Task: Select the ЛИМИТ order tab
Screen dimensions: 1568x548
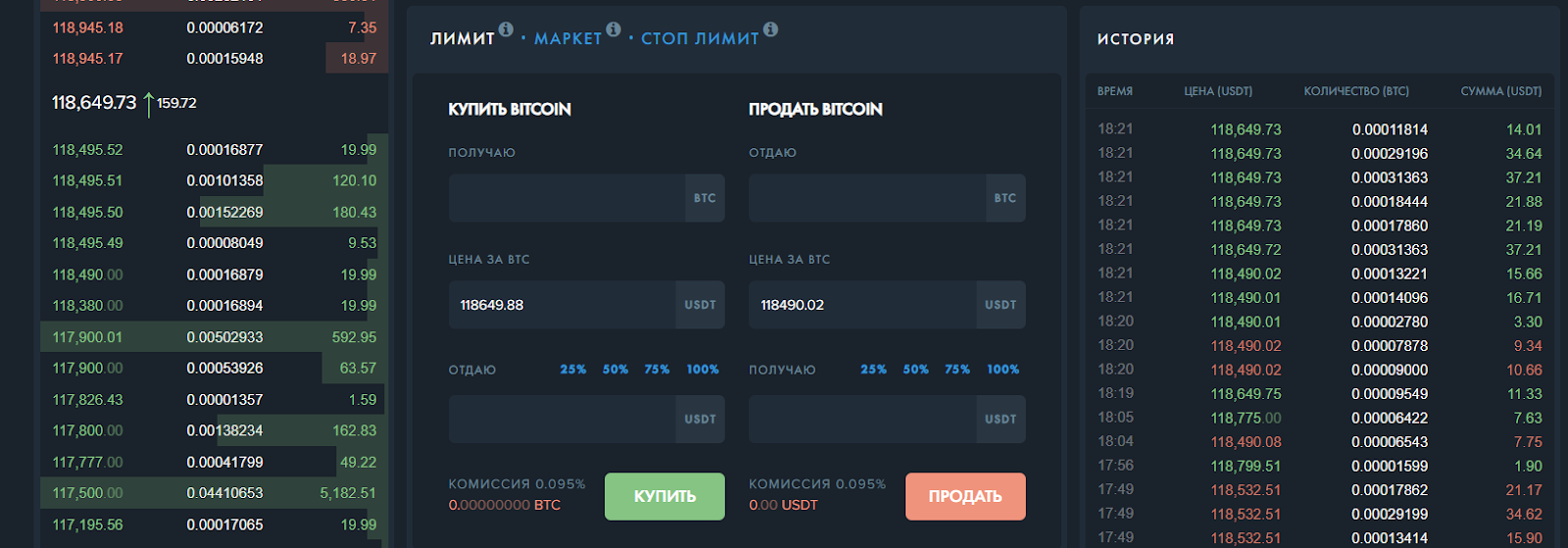Action: pos(463,39)
